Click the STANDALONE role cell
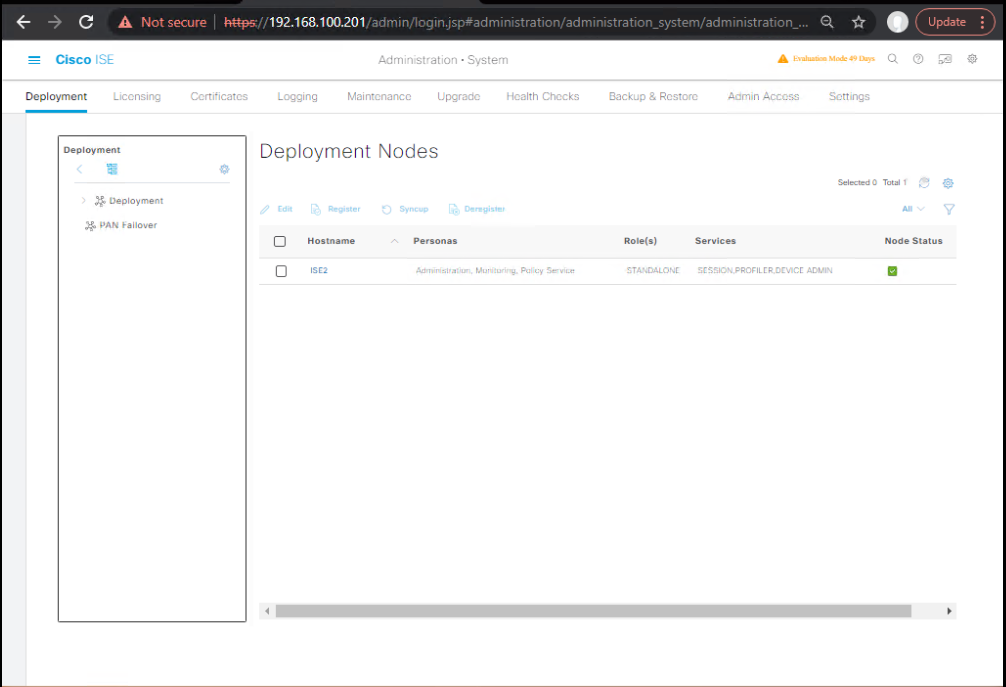The image size is (1006, 687). 653,271
